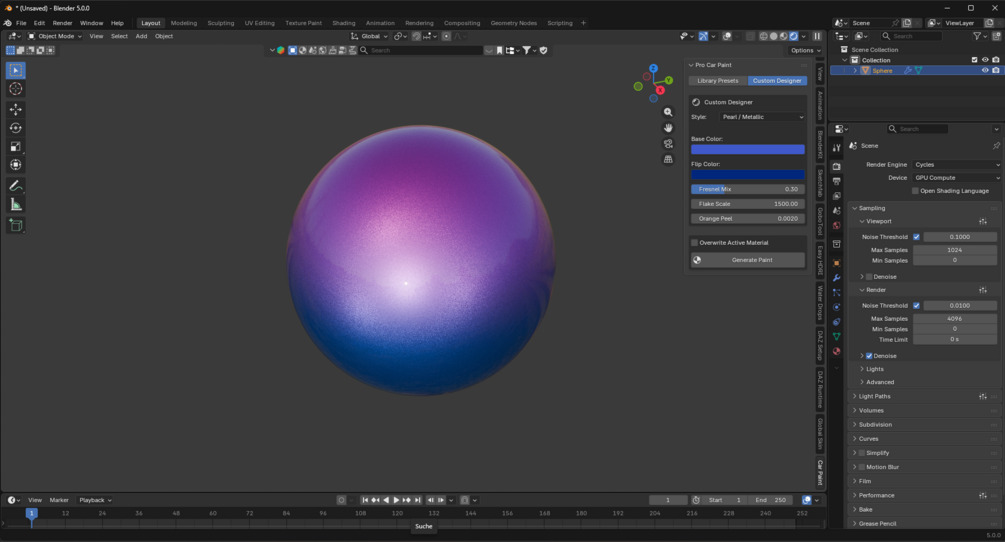Open the Tool properties tab

836,148
